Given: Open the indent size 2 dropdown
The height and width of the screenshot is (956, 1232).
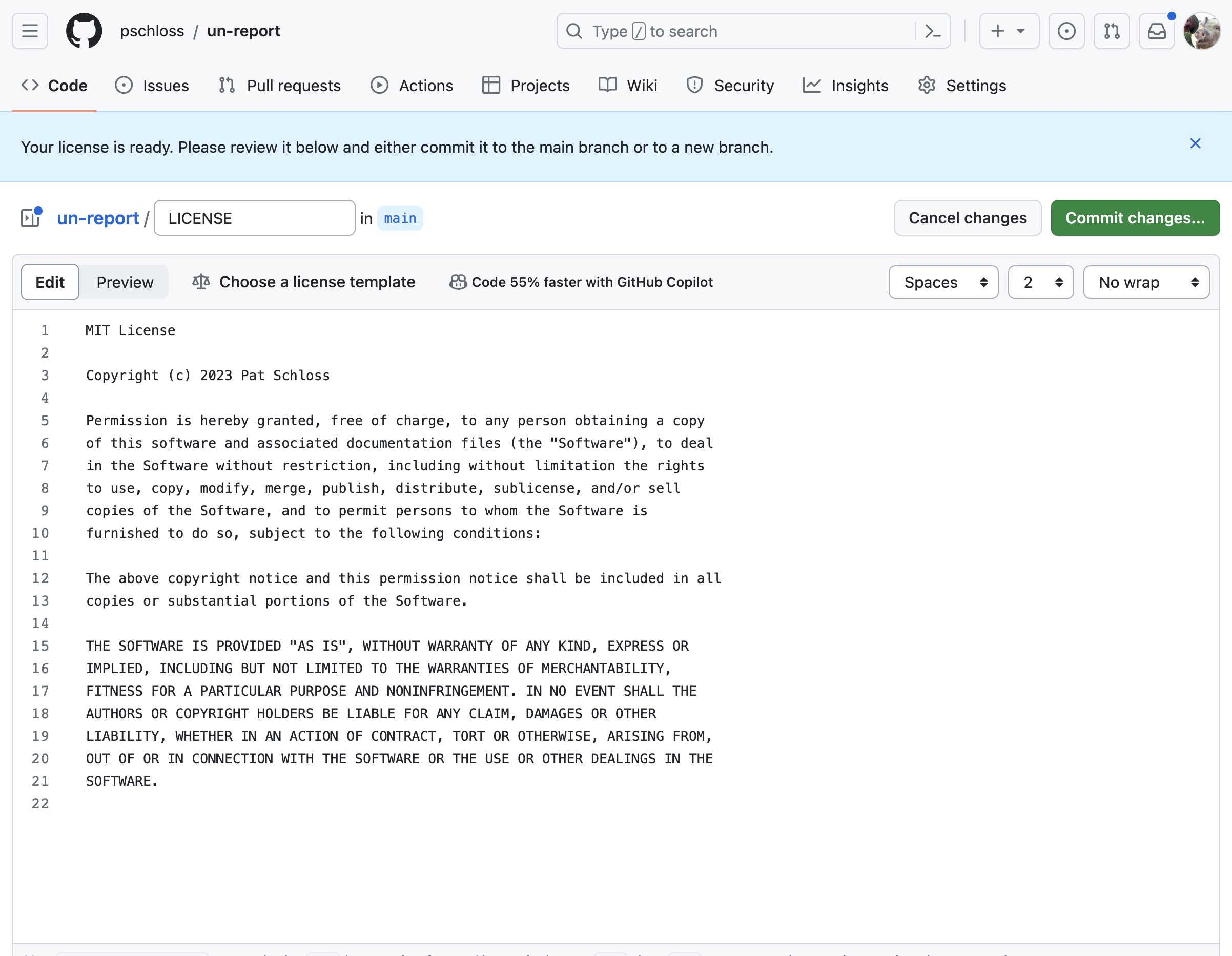Looking at the screenshot, I should (x=1040, y=282).
